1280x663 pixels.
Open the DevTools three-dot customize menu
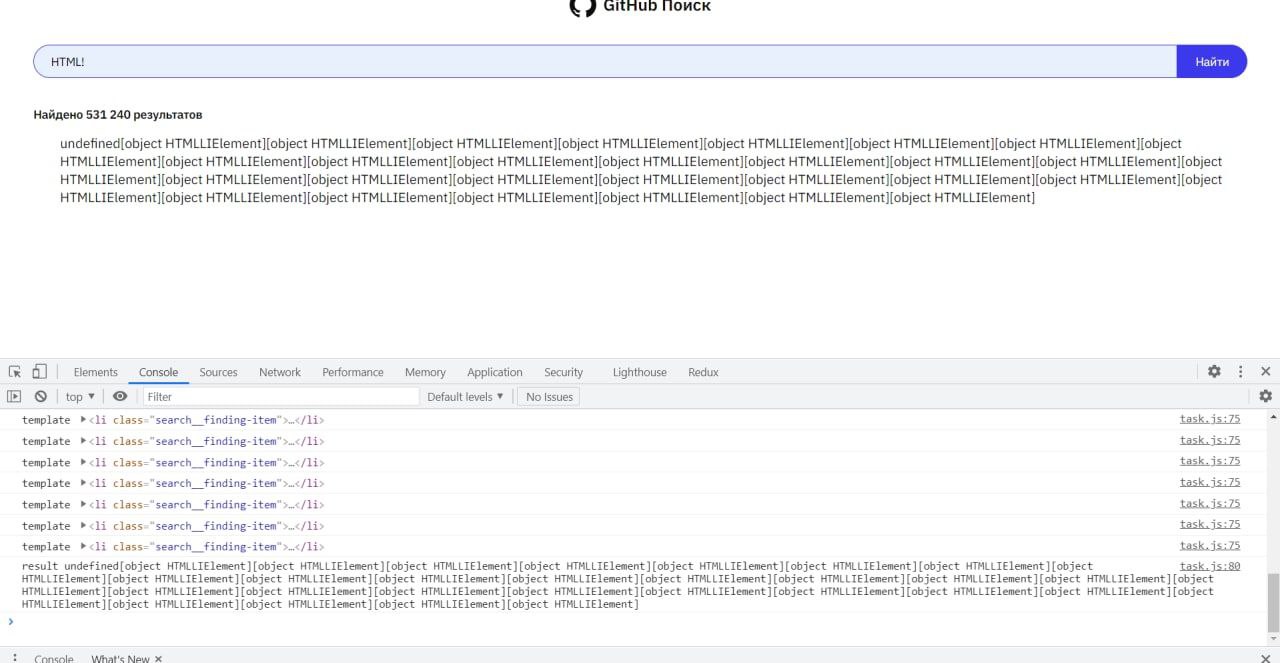pos(1241,371)
